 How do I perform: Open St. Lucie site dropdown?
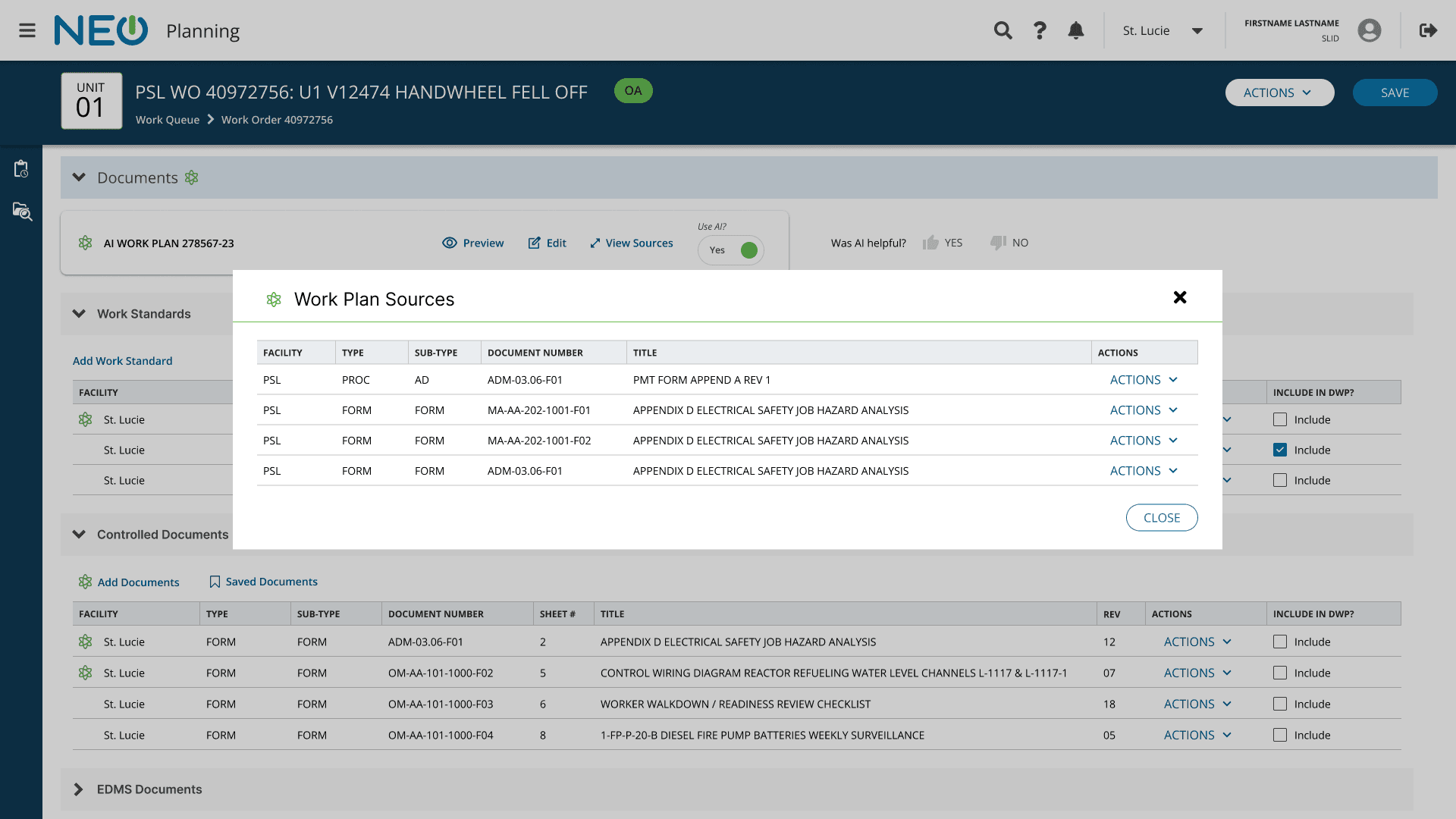(x=1163, y=30)
